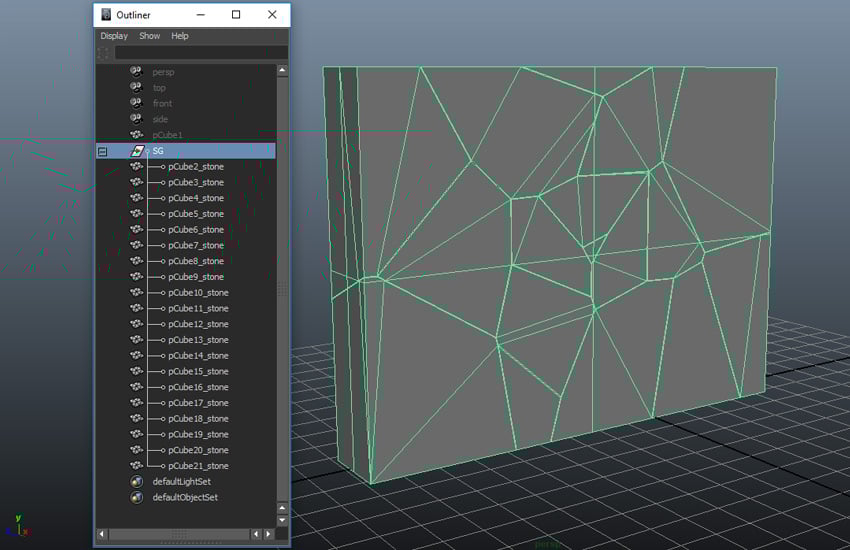Click the persp camera icon in Outliner
Image resolution: width=850 pixels, height=550 pixels.
(136, 72)
